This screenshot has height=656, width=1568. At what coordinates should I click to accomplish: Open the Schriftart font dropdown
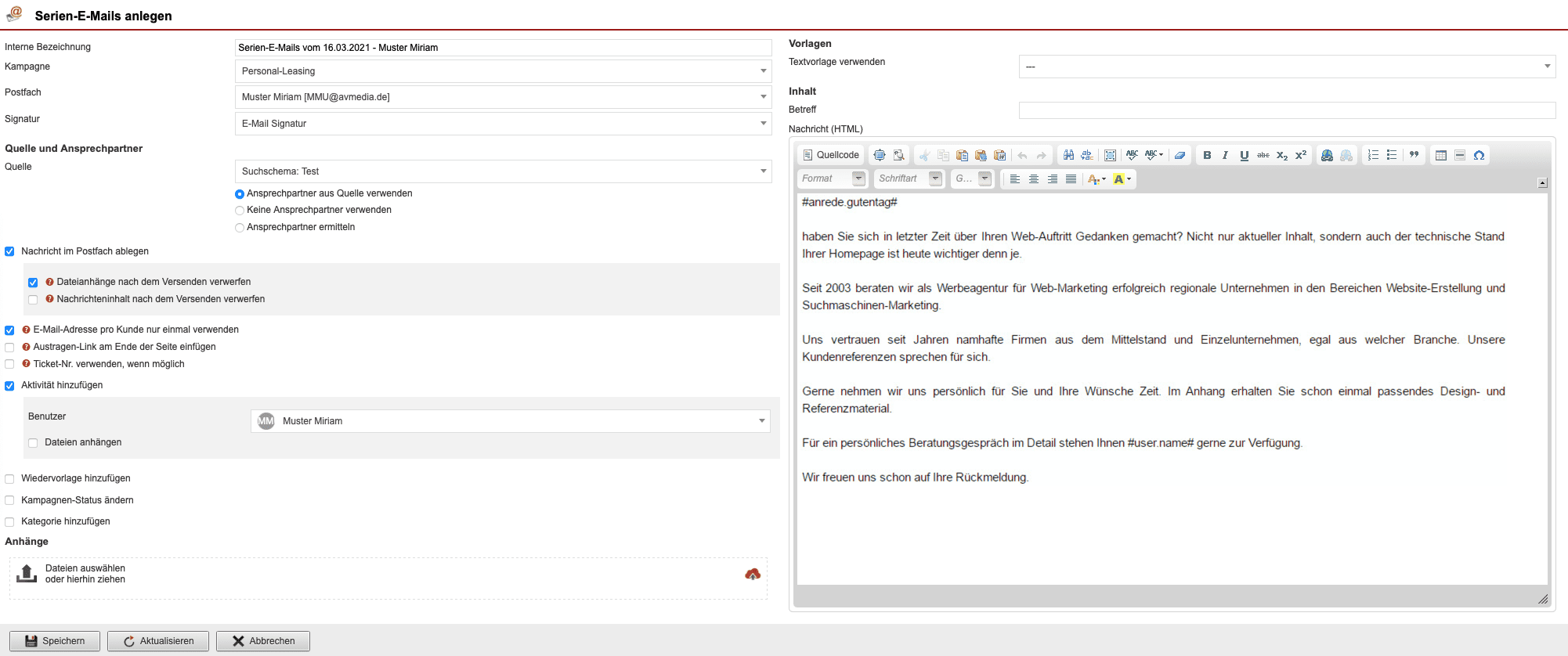(909, 179)
